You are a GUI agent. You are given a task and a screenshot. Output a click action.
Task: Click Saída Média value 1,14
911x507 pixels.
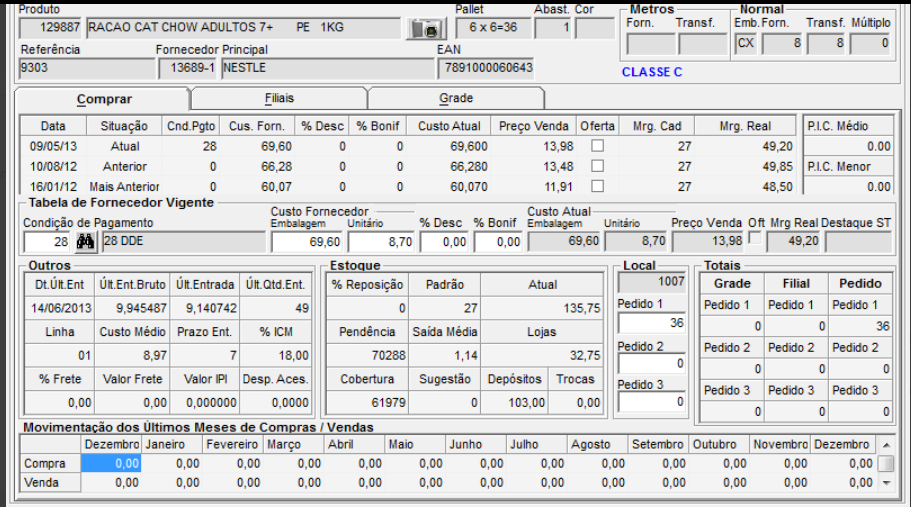(444, 355)
